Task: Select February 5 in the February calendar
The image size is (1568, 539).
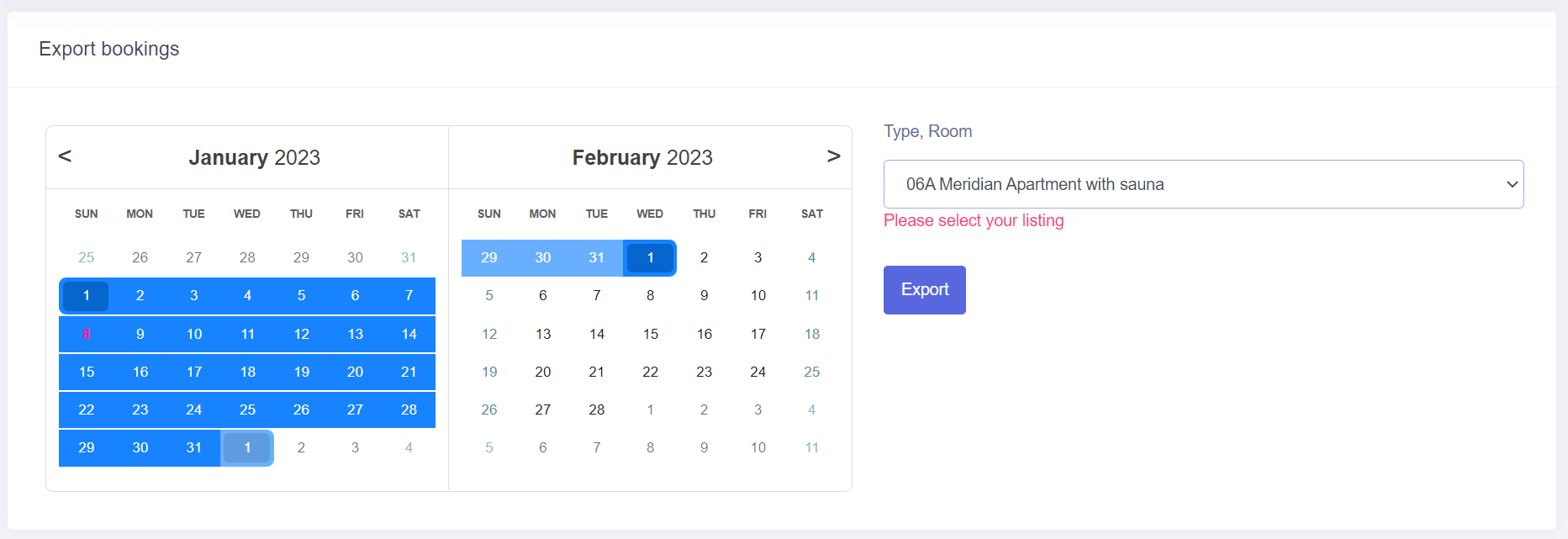Action: pos(489,295)
